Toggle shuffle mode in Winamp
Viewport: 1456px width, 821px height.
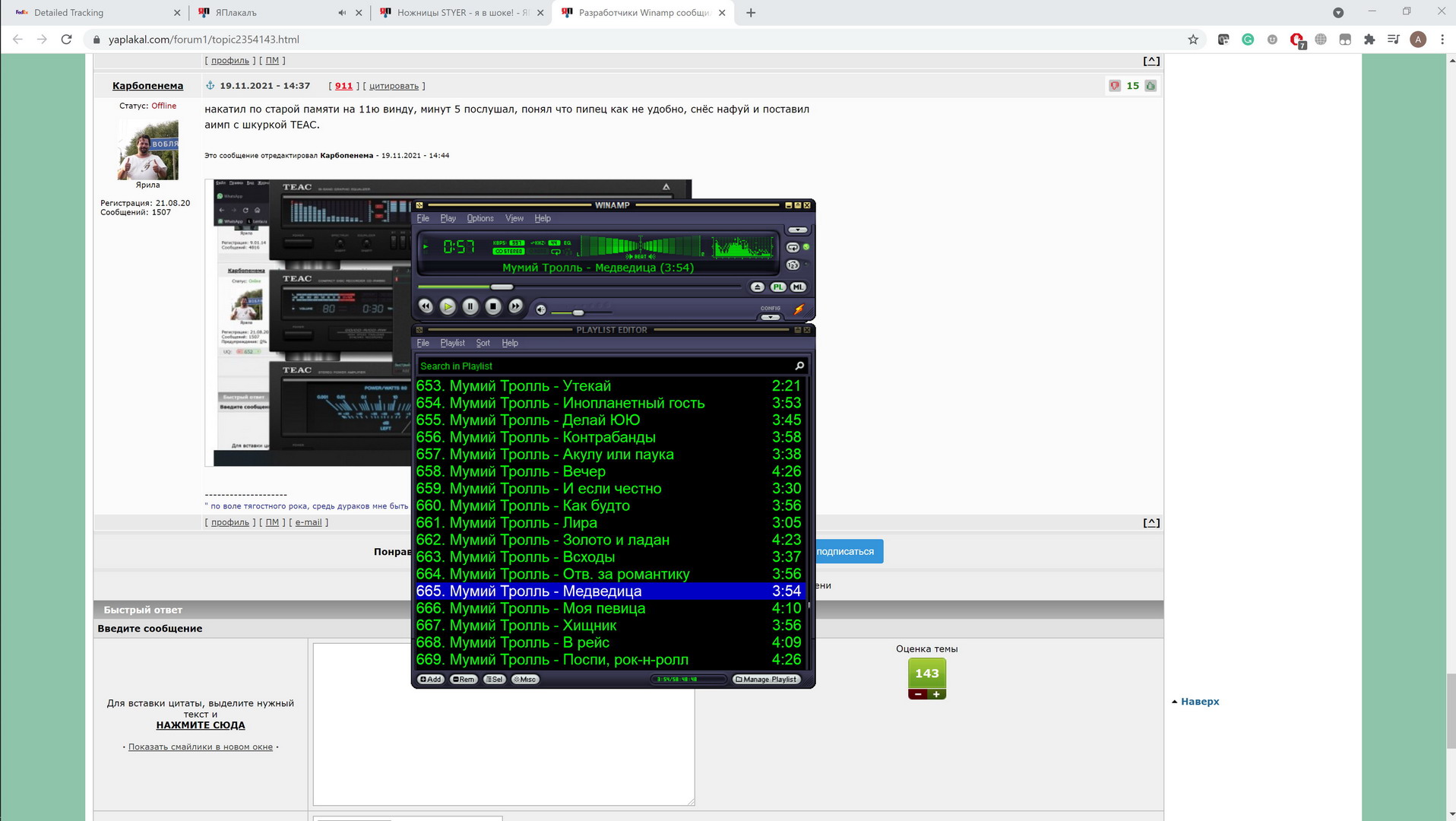(x=793, y=265)
